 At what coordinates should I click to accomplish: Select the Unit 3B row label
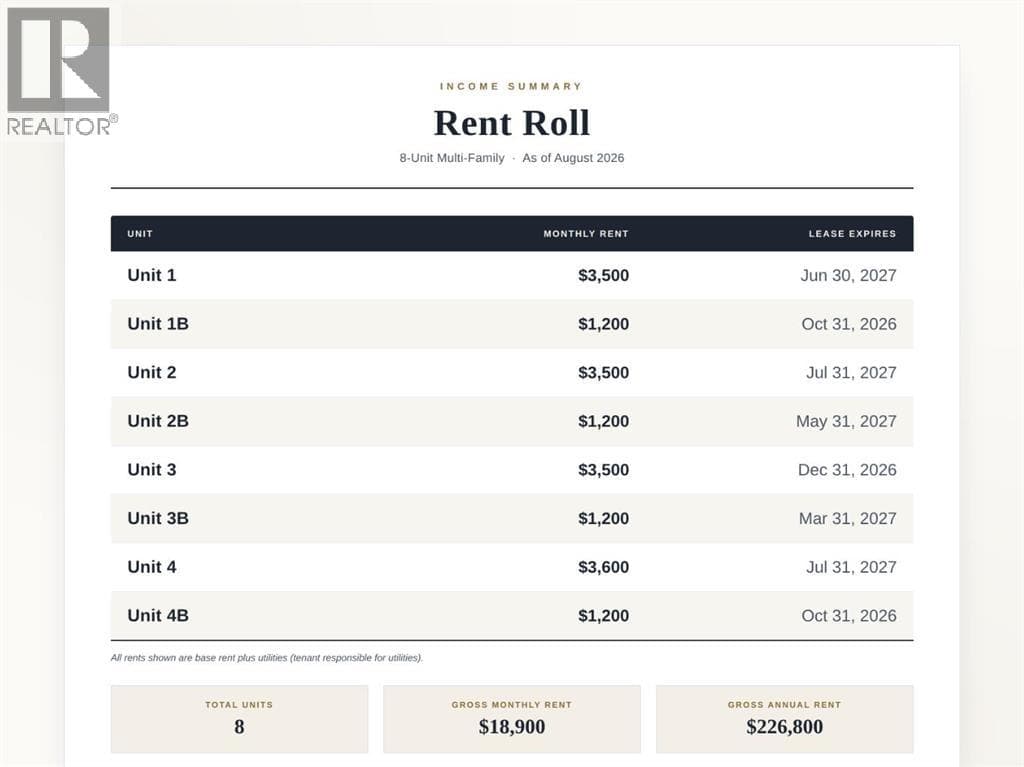tap(158, 518)
